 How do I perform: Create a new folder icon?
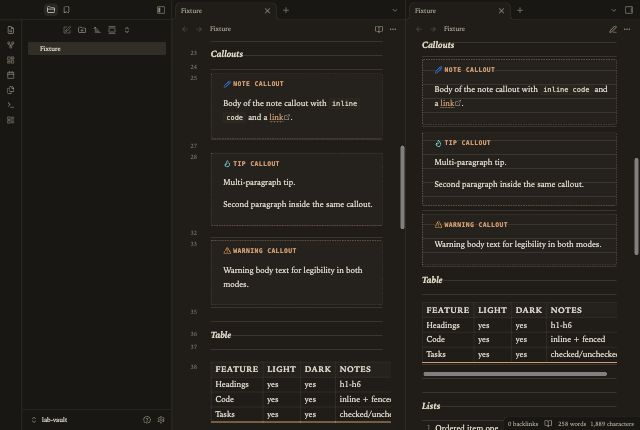tap(82, 30)
